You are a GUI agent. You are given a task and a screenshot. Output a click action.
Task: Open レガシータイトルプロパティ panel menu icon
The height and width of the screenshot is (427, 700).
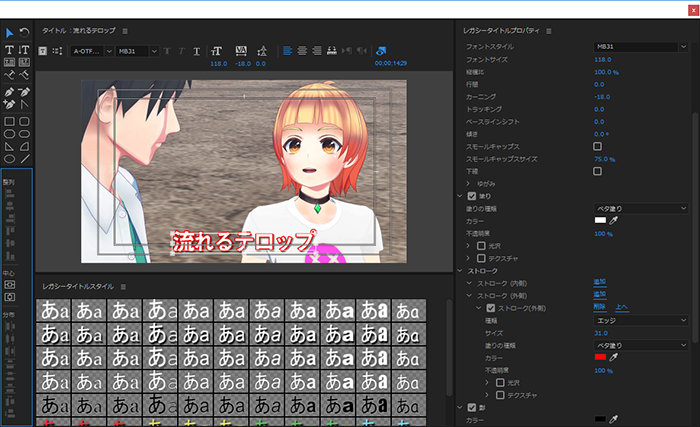coord(549,31)
